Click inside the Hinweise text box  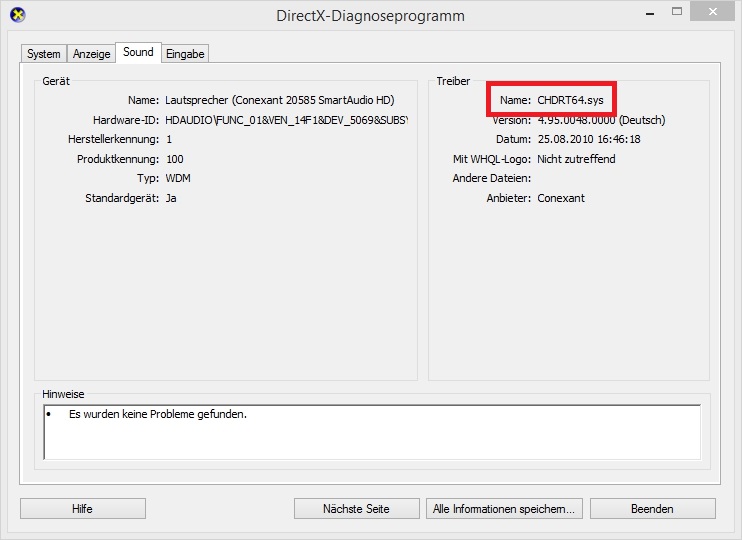click(372, 432)
